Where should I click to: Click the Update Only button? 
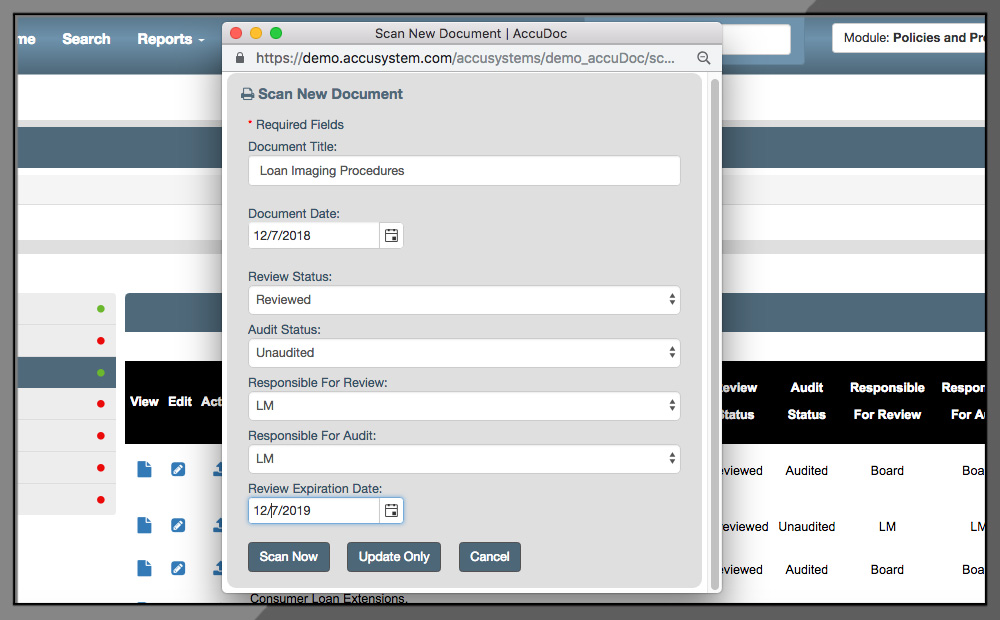(394, 557)
